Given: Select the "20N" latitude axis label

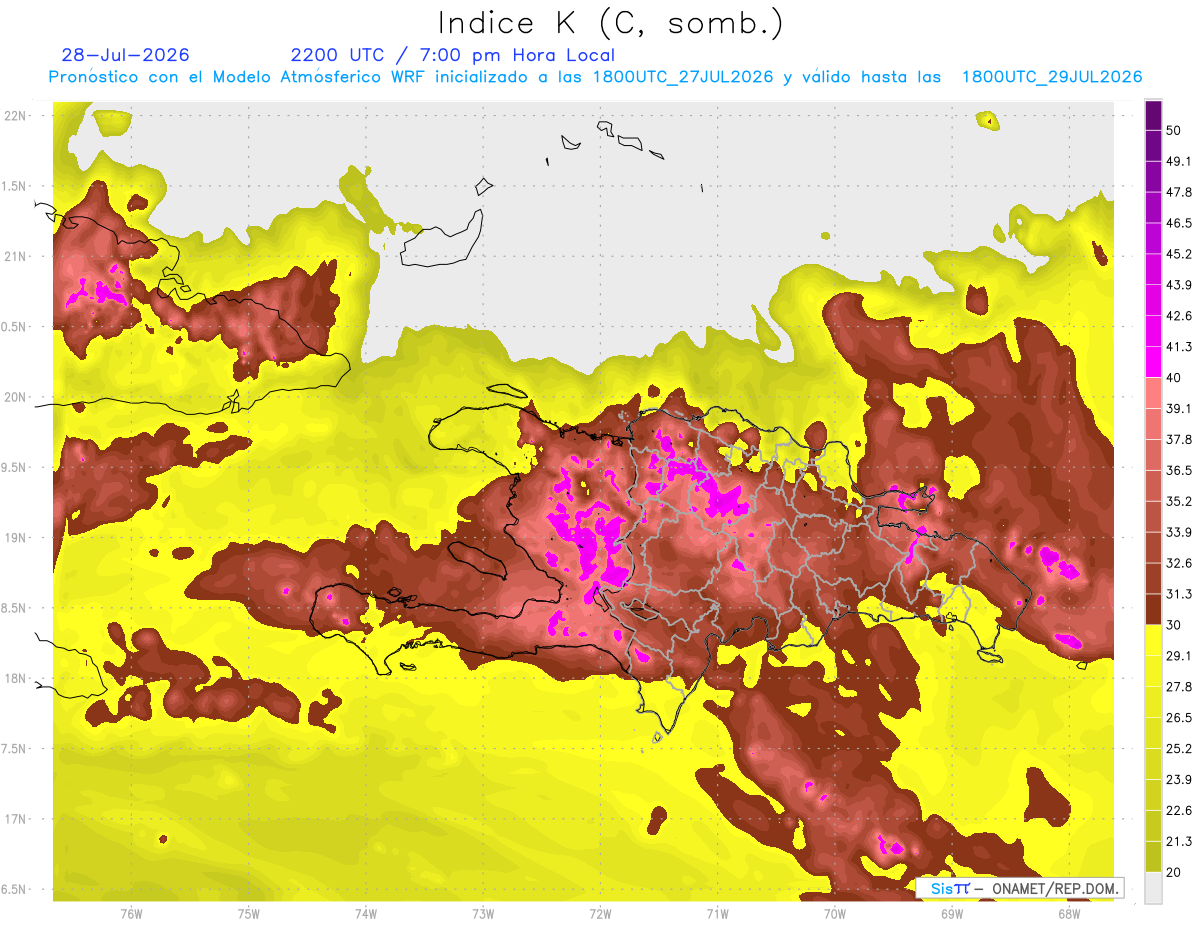Looking at the screenshot, I should [x=16, y=397].
